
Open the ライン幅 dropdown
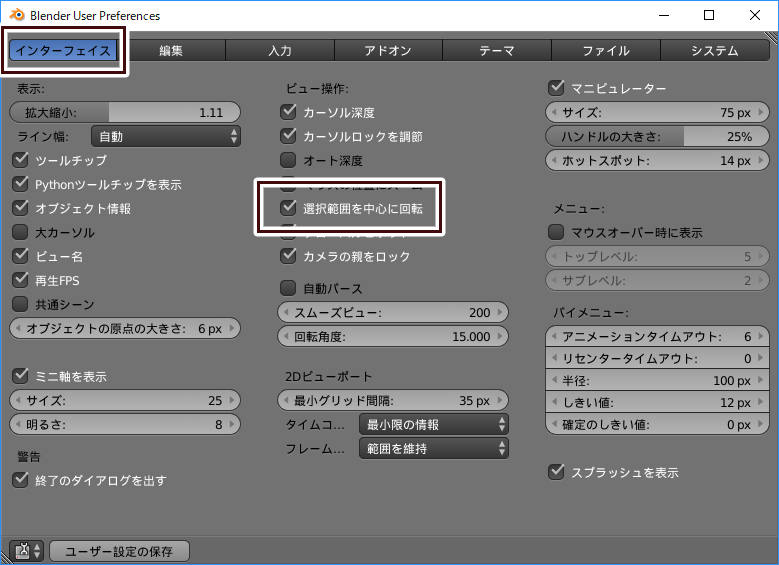pyautogui.click(x=166, y=136)
